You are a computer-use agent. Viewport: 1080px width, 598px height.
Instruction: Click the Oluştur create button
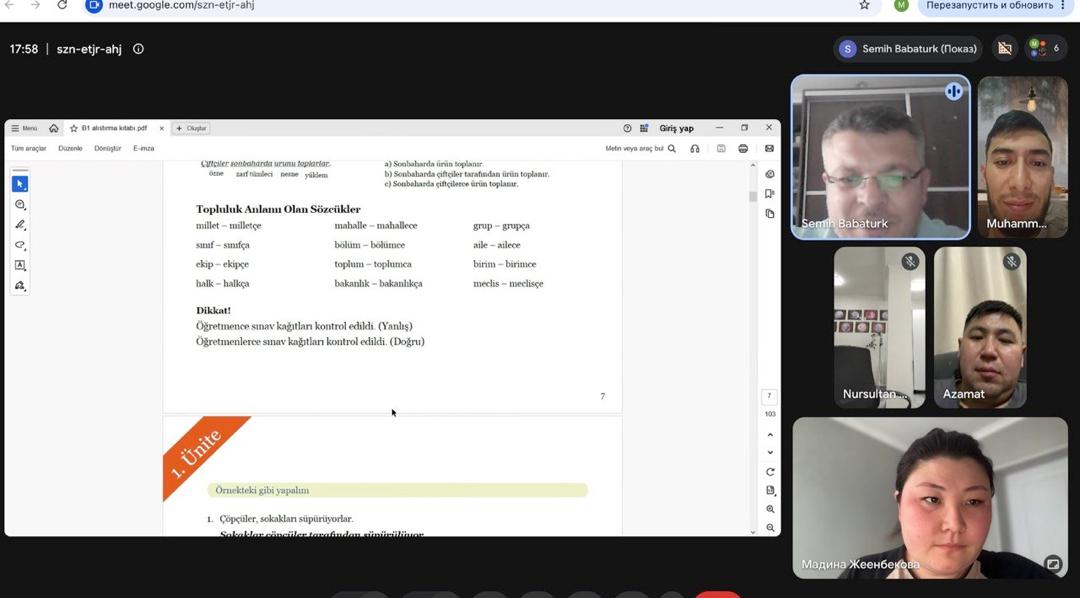click(191, 128)
